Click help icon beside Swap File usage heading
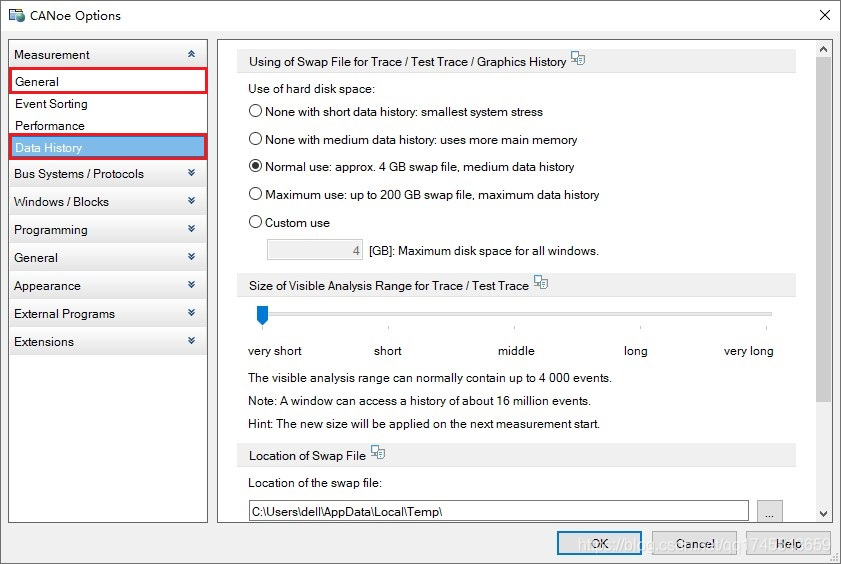The image size is (841, 564). tap(578, 58)
